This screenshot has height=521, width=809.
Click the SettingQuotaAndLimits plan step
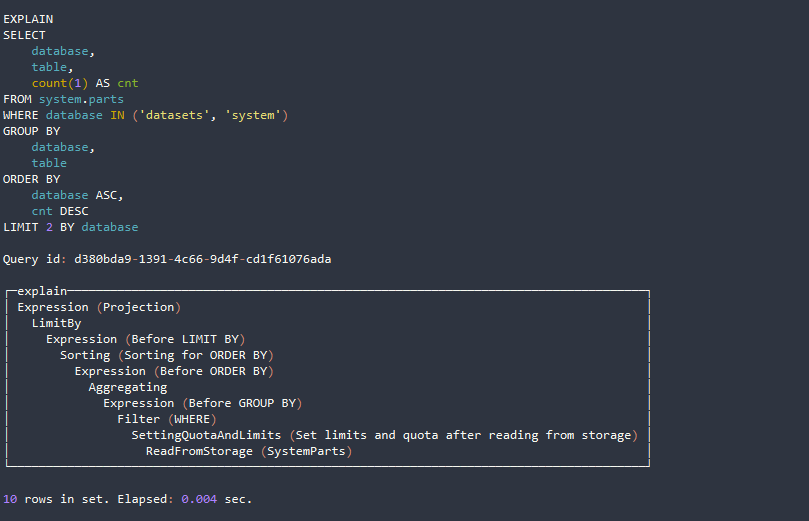tap(206, 435)
